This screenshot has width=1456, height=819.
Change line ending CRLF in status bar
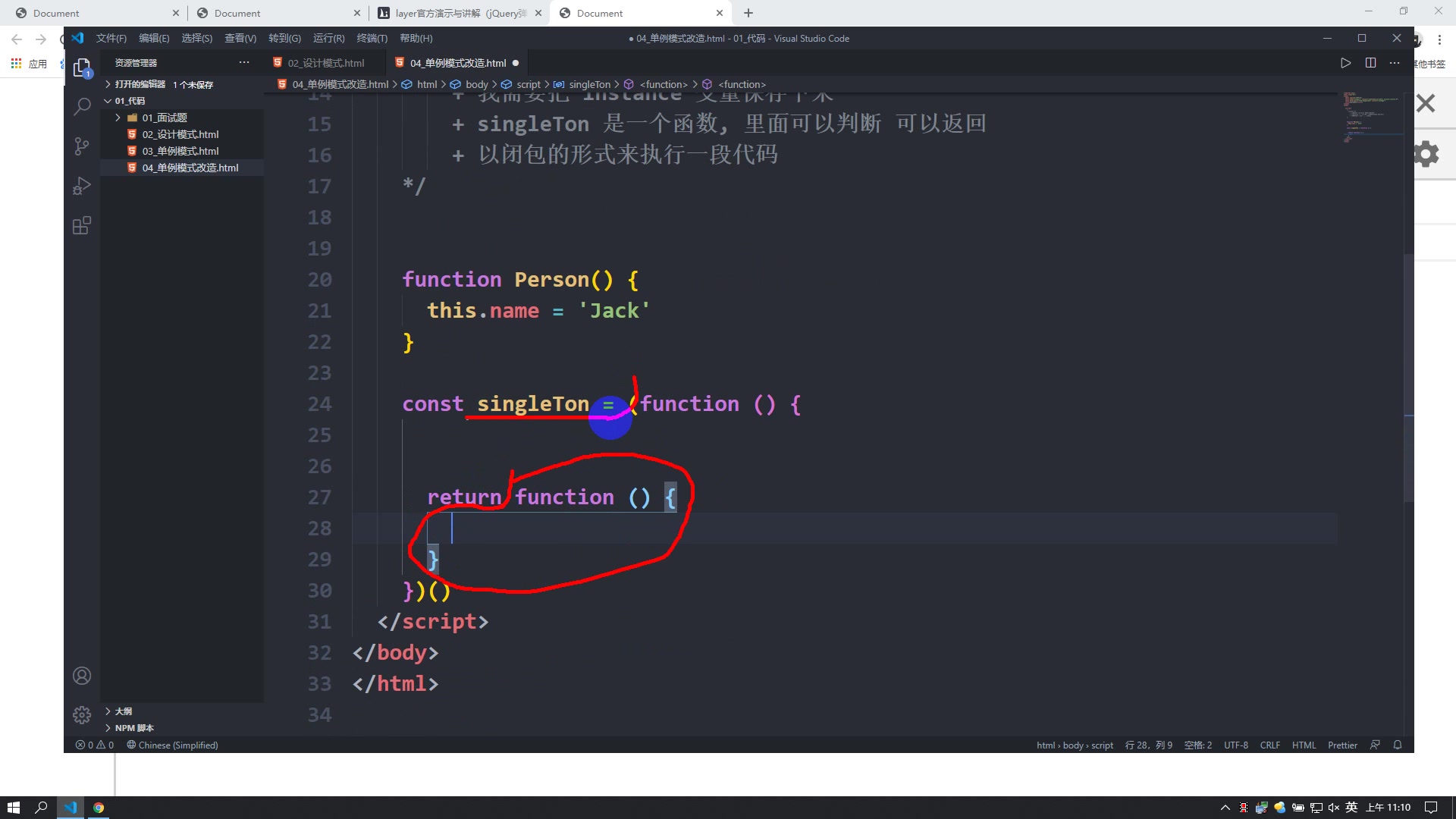1269,745
